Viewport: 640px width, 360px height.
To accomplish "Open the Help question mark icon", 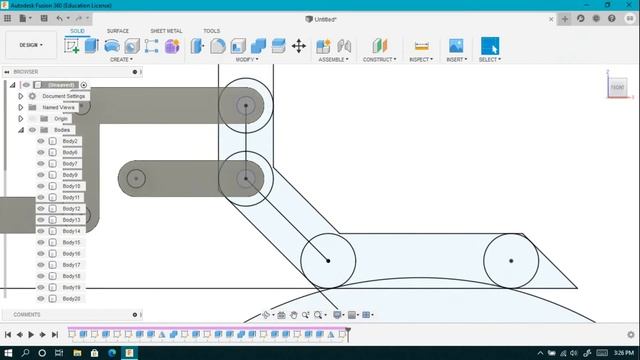I will [611, 19].
